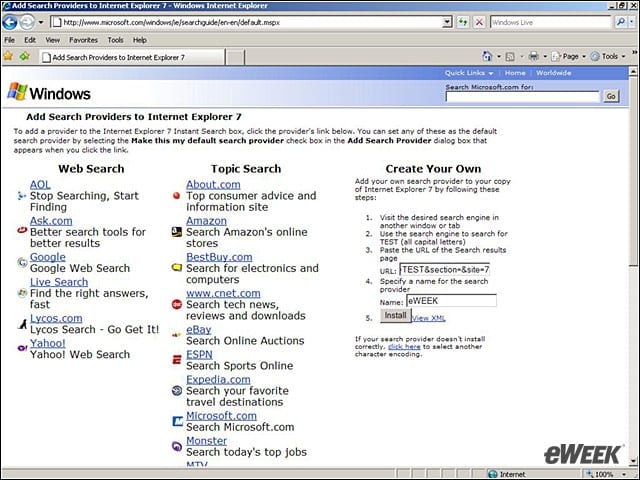Click the magnifier search icon
The width and height of the screenshot is (640, 480).
point(620,22)
